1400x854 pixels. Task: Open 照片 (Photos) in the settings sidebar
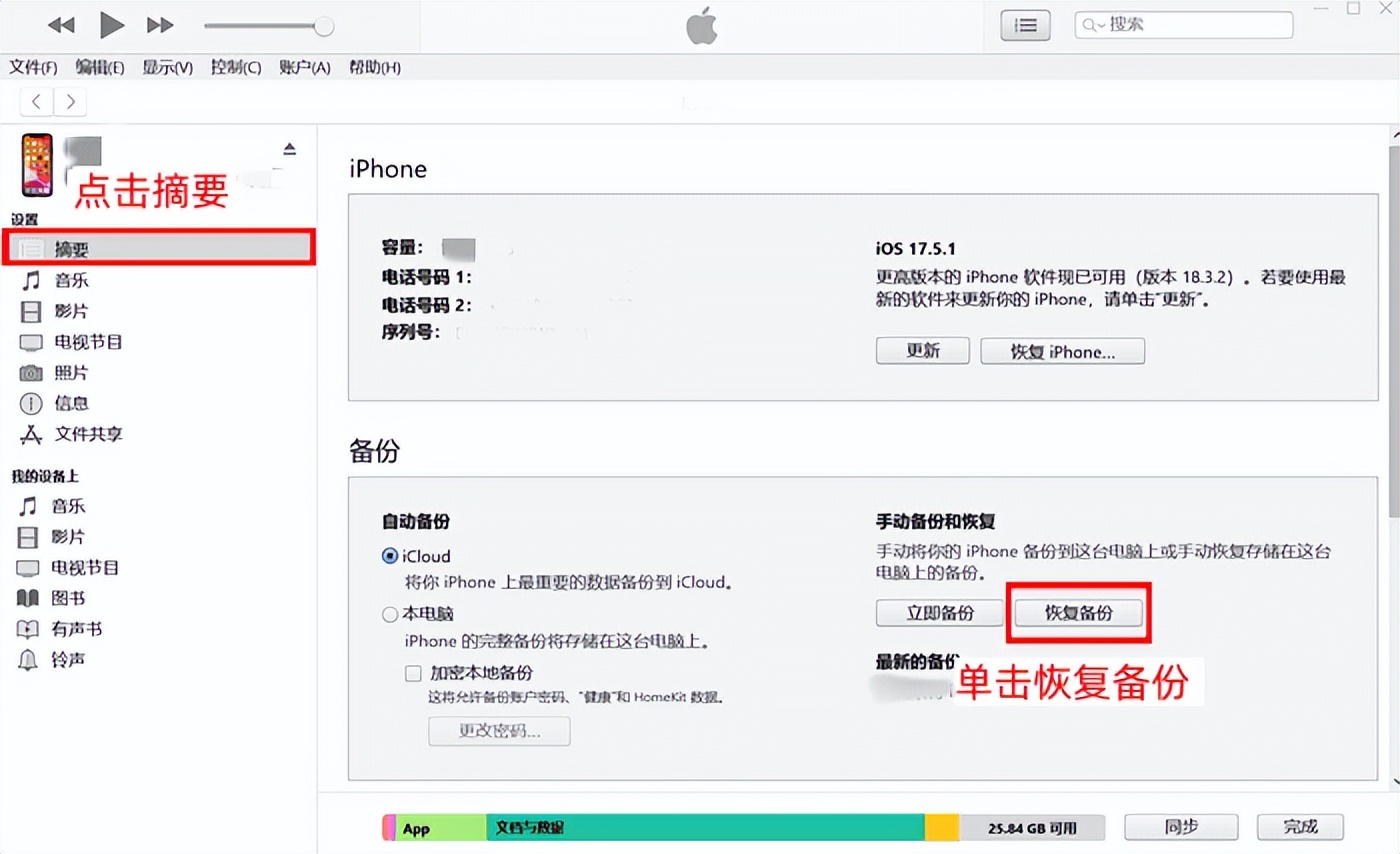(x=70, y=373)
